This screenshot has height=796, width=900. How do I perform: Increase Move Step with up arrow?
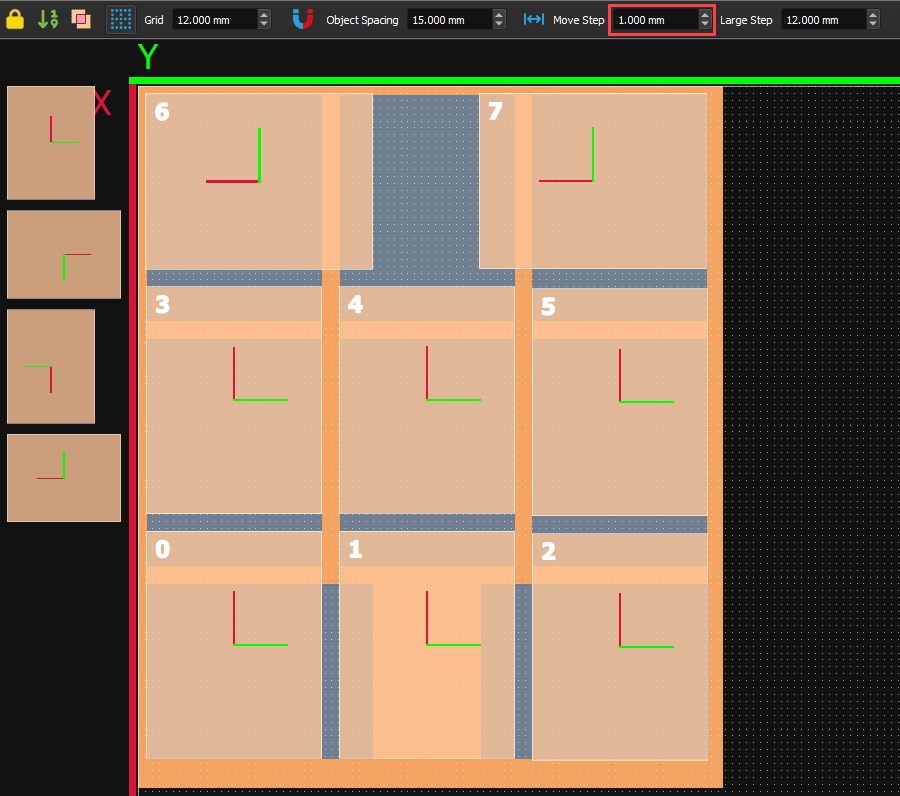[x=705, y=15]
